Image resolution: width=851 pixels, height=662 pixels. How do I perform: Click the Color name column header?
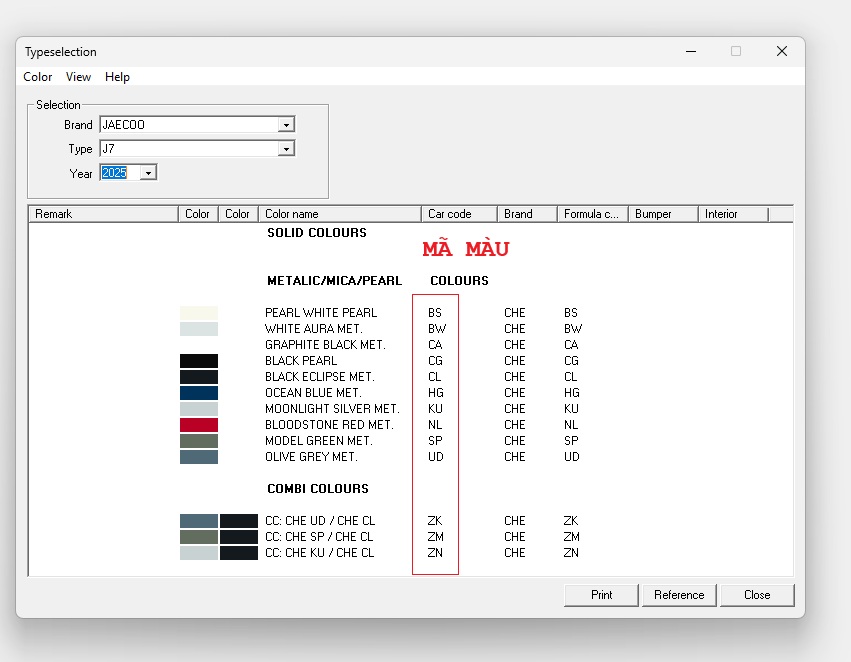(x=339, y=214)
